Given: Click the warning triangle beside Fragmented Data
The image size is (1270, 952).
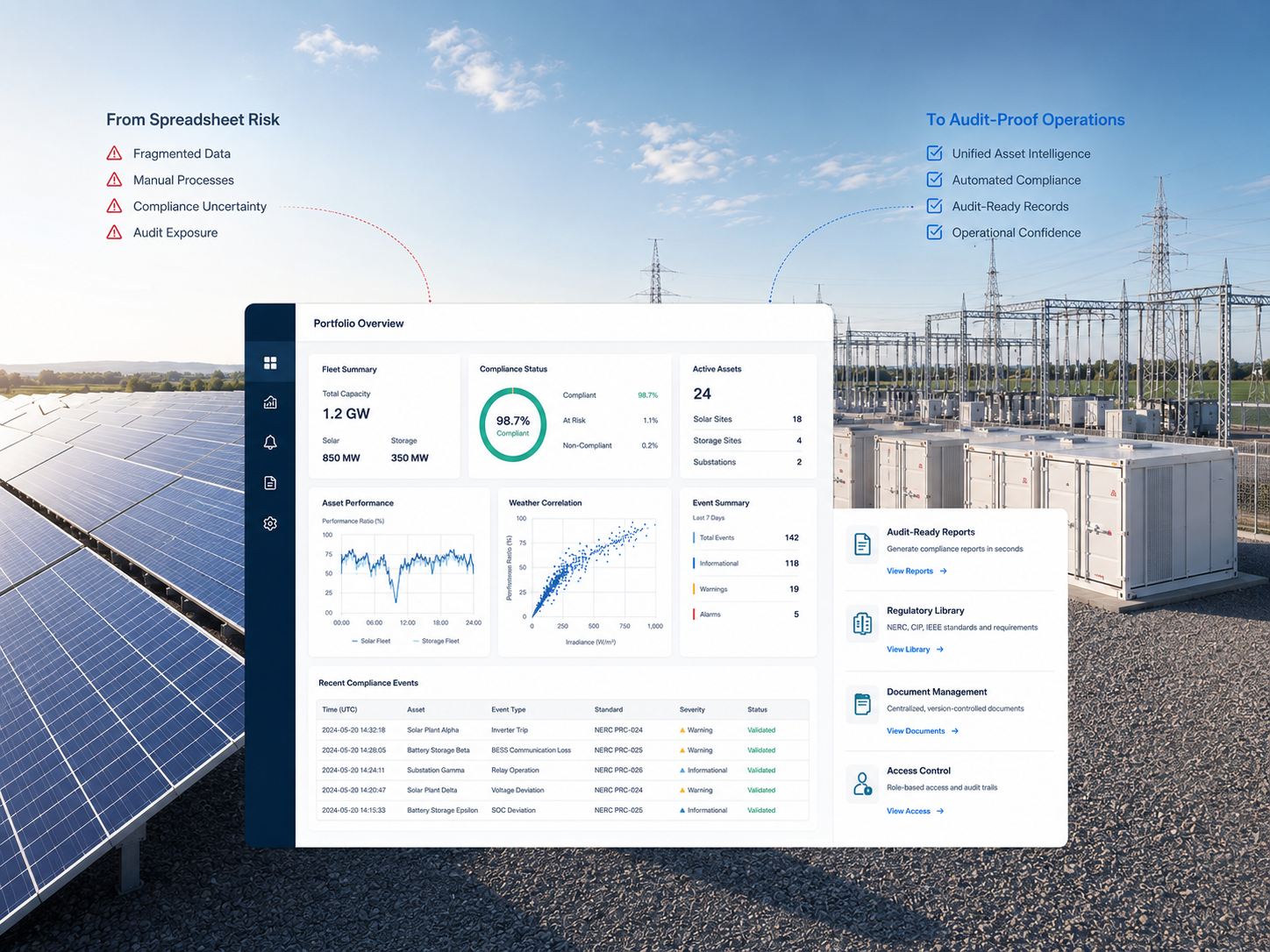Looking at the screenshot, I should tap(114, 153).
